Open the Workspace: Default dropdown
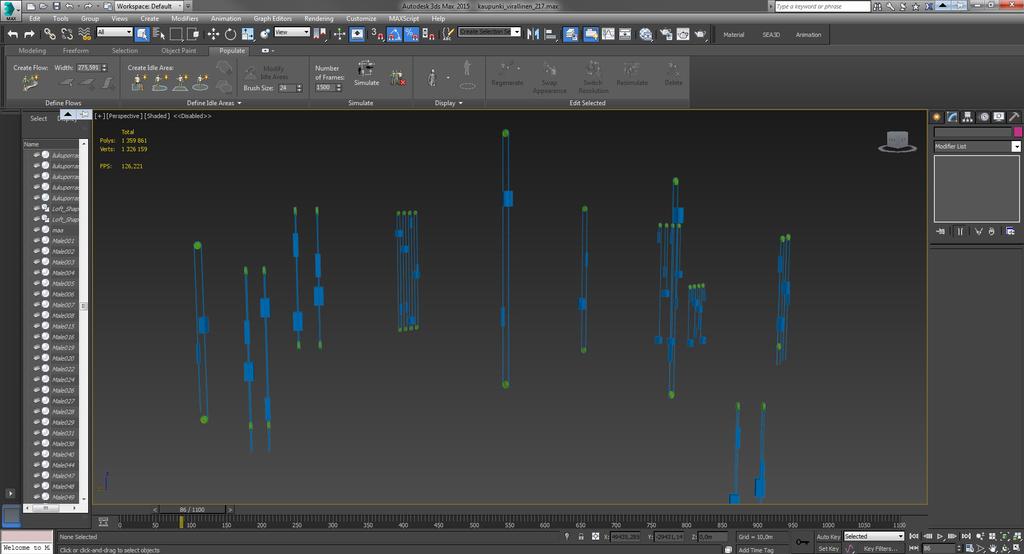This screenshot has width=1024, height=554. click(x=148, y=6)
